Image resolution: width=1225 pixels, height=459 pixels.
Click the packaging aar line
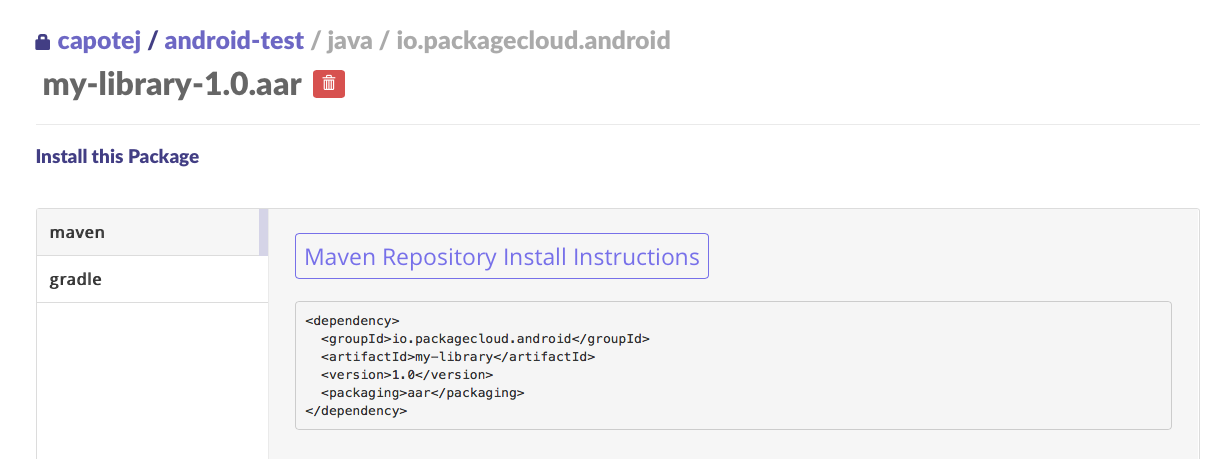pyautogui.click(x=423, y=392)
